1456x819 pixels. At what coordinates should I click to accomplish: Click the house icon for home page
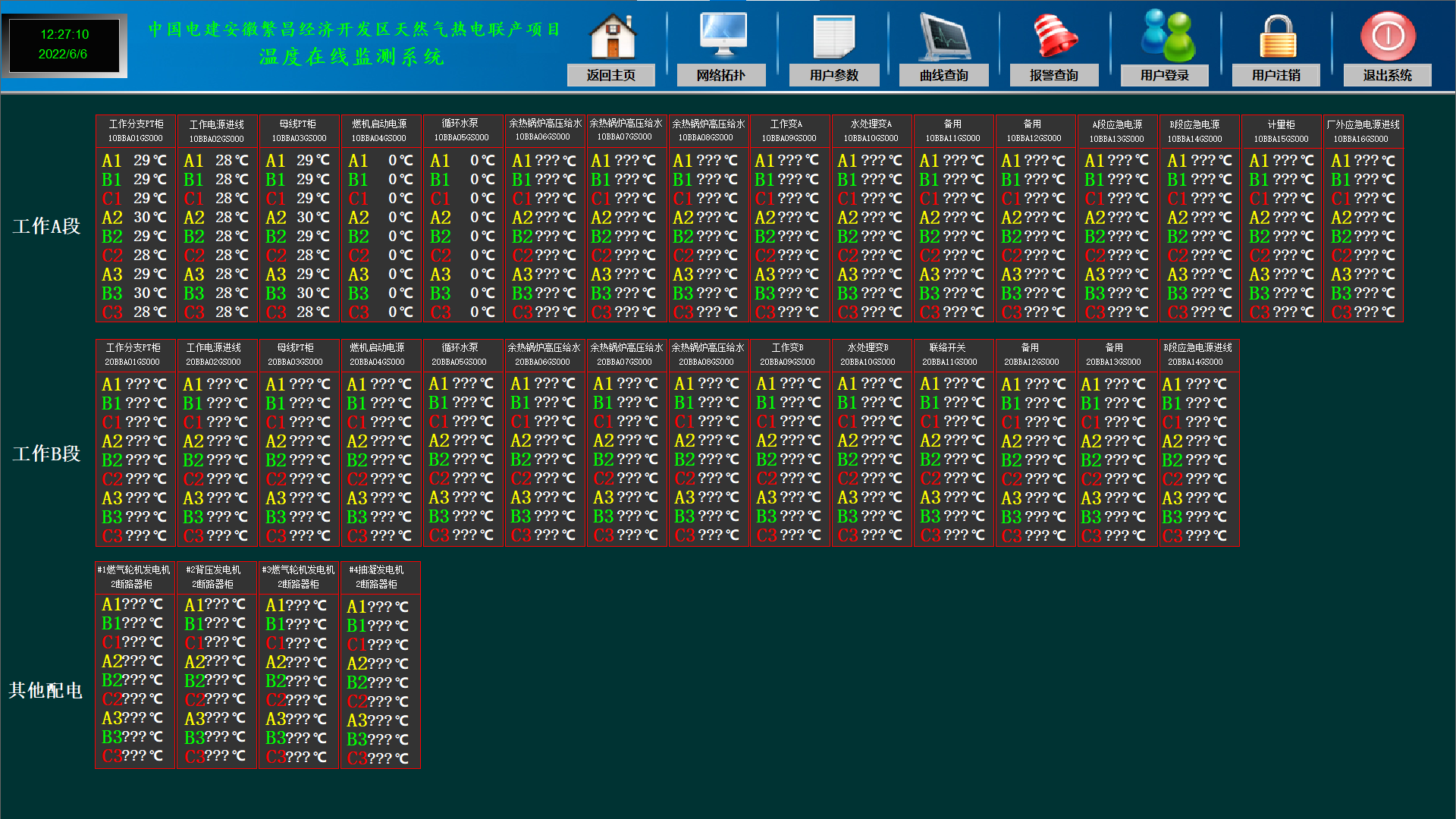click(x=613, y=36)
